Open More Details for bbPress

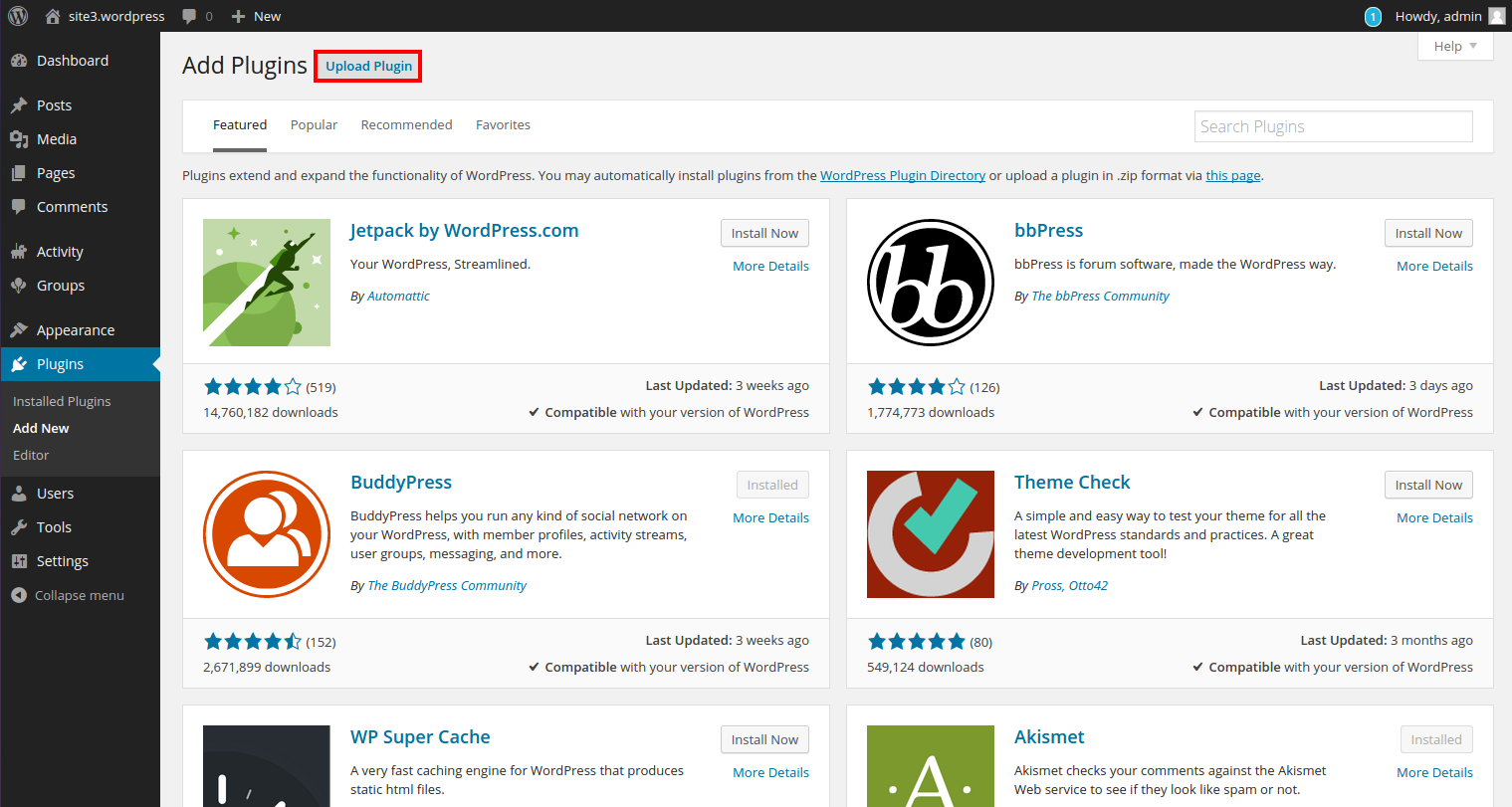coord(1434,266)
